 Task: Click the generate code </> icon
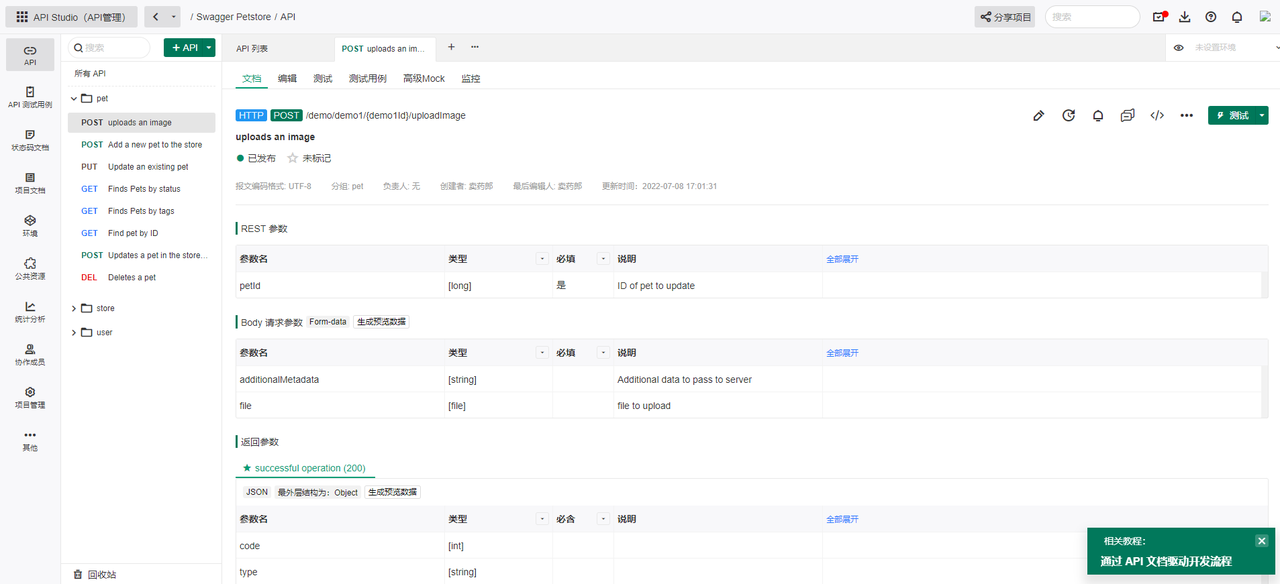point(1157,115)
